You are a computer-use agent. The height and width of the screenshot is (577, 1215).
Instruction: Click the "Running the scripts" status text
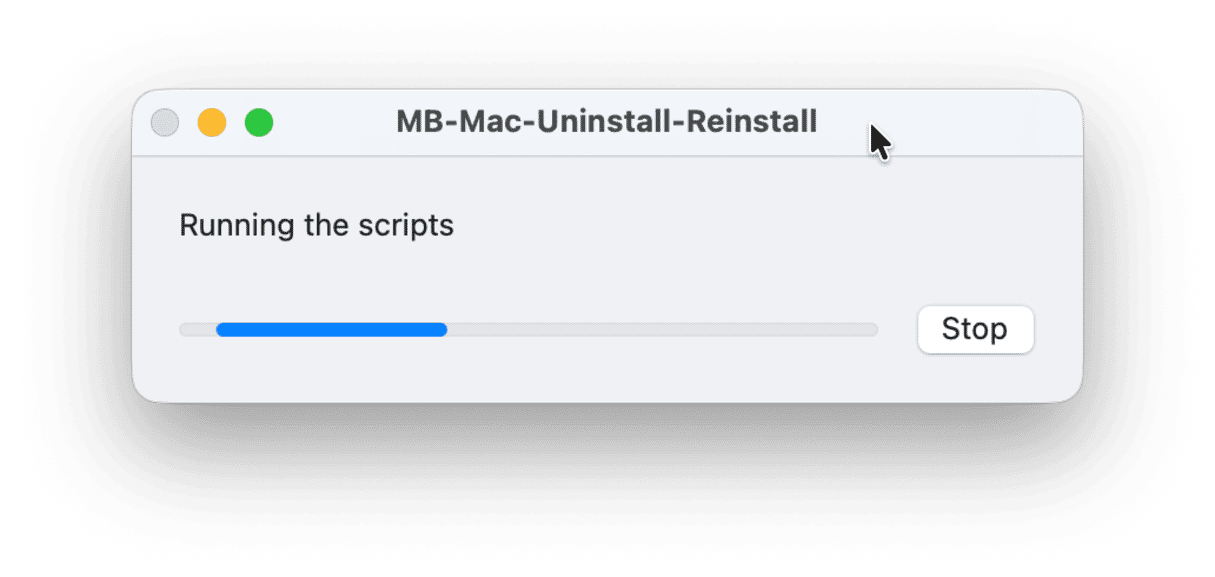click(x=316, y=226)
